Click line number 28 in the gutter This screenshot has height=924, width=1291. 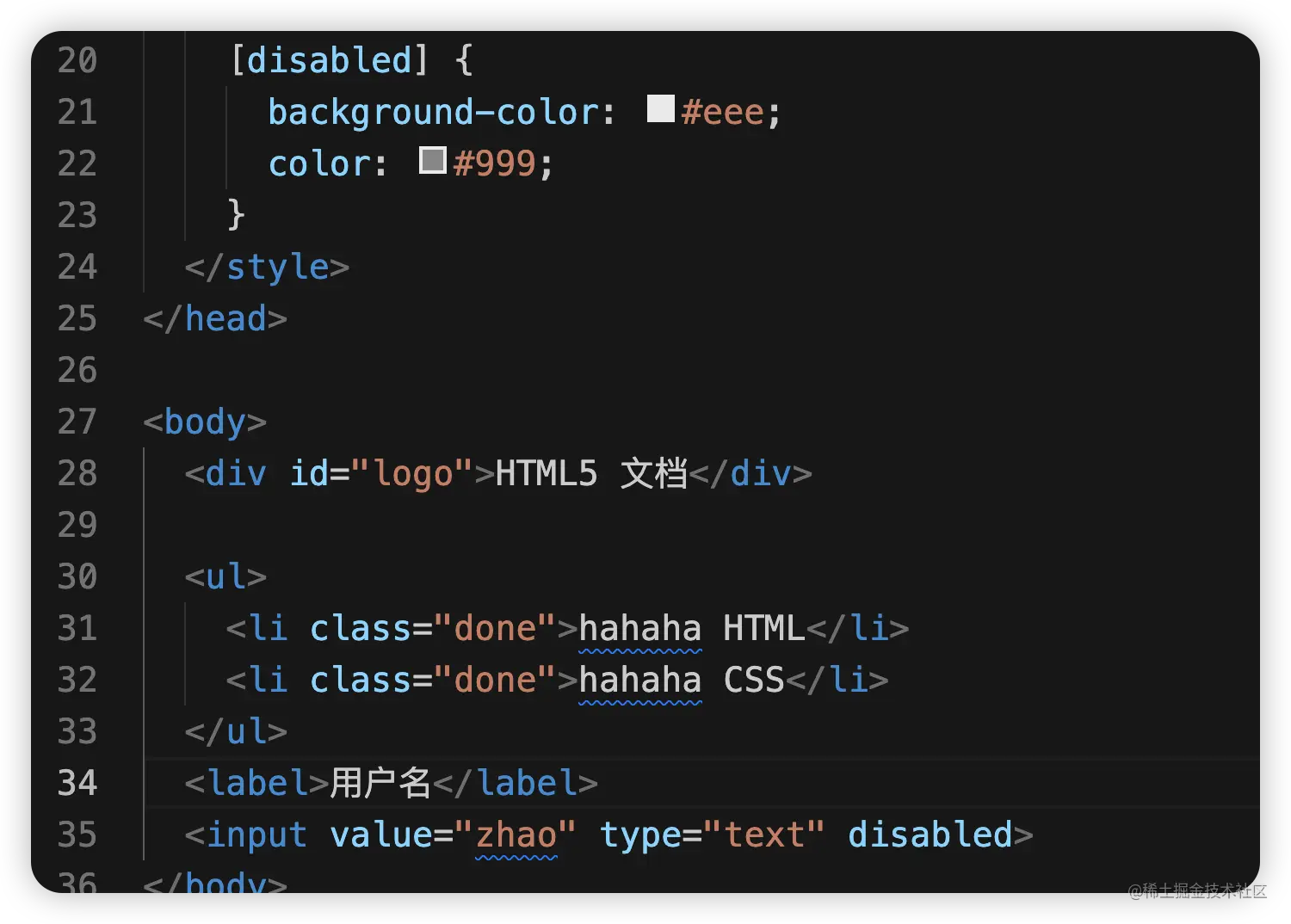click(x=77, y=473)
